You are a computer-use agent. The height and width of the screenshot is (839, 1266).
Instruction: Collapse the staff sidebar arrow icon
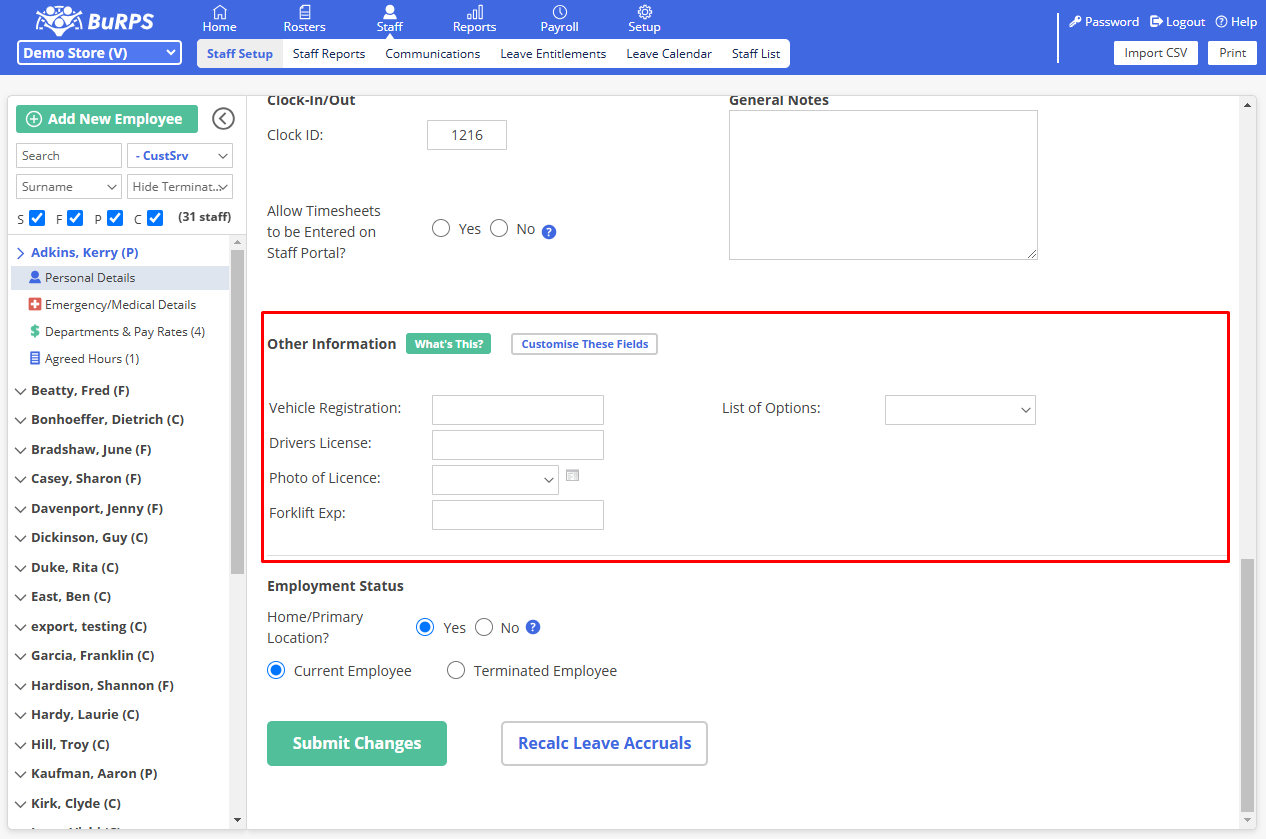224,119
